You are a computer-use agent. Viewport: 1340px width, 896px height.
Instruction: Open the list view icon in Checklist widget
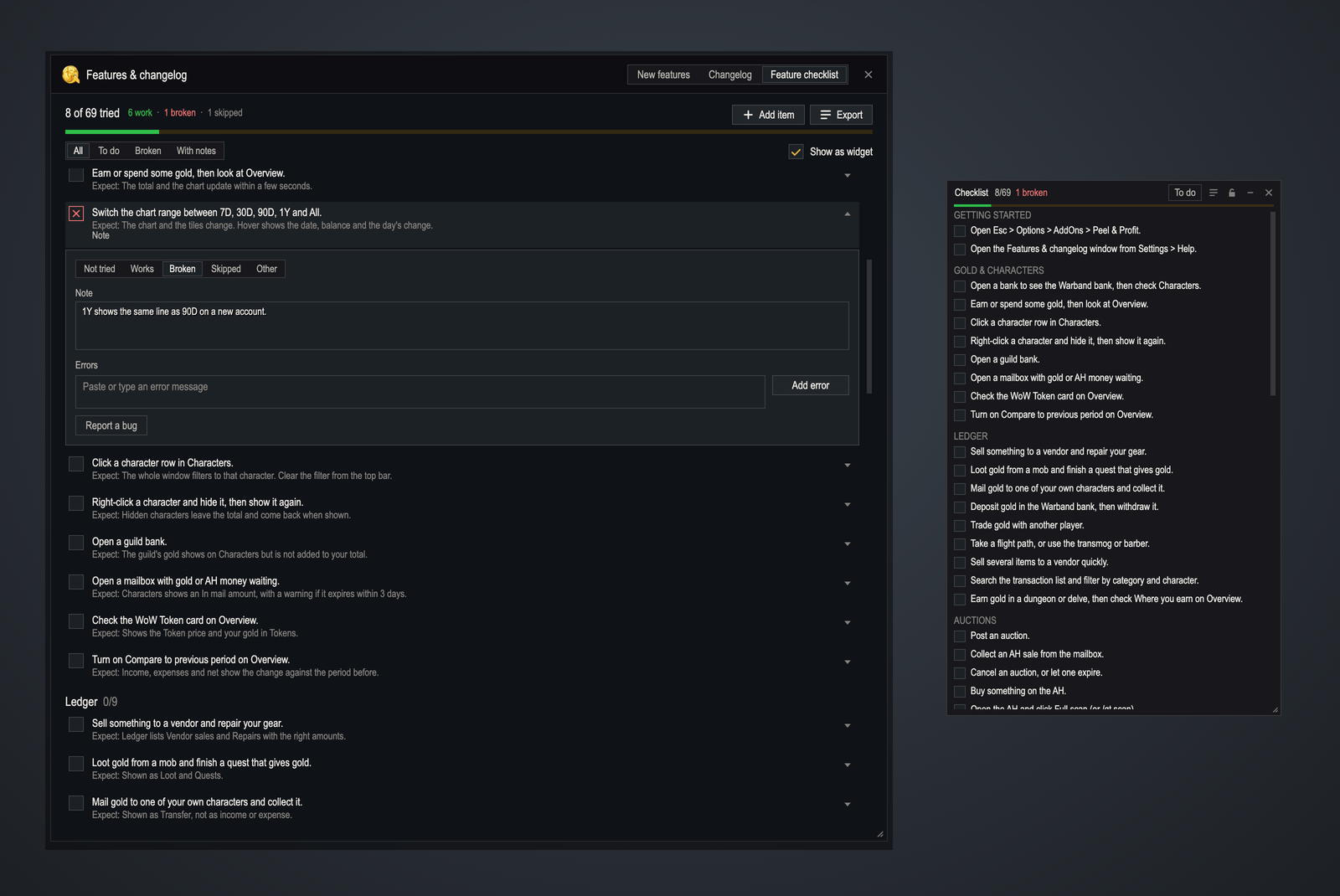pos(1213,193)
